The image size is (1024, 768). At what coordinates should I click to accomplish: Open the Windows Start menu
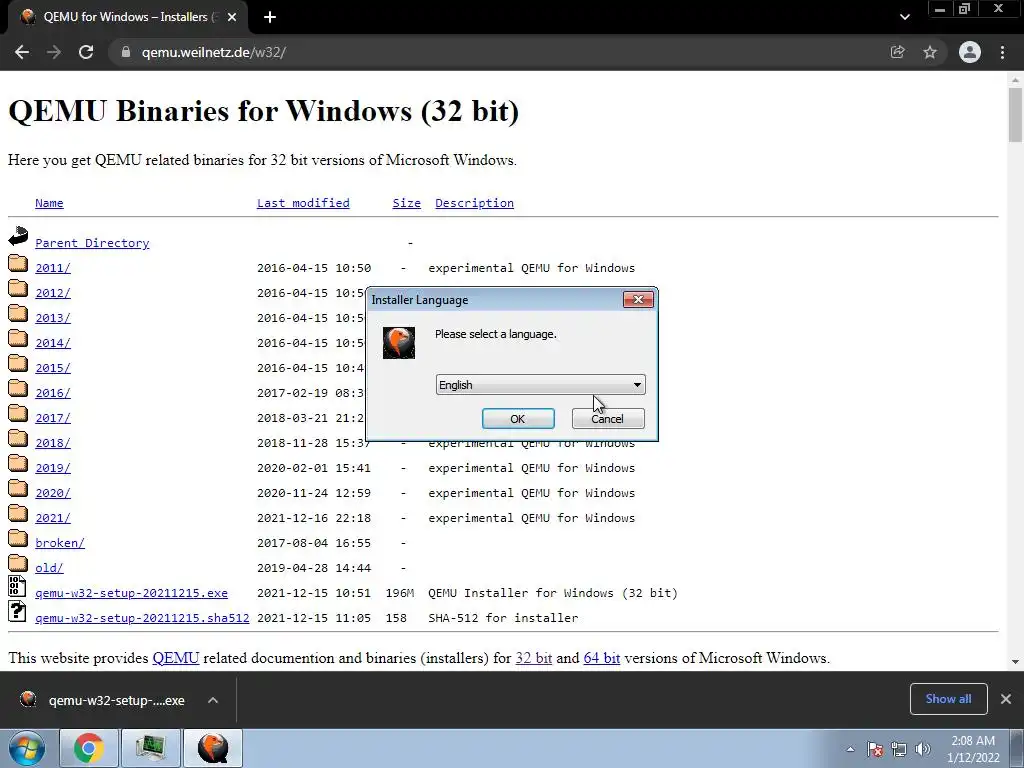[27, 748]
